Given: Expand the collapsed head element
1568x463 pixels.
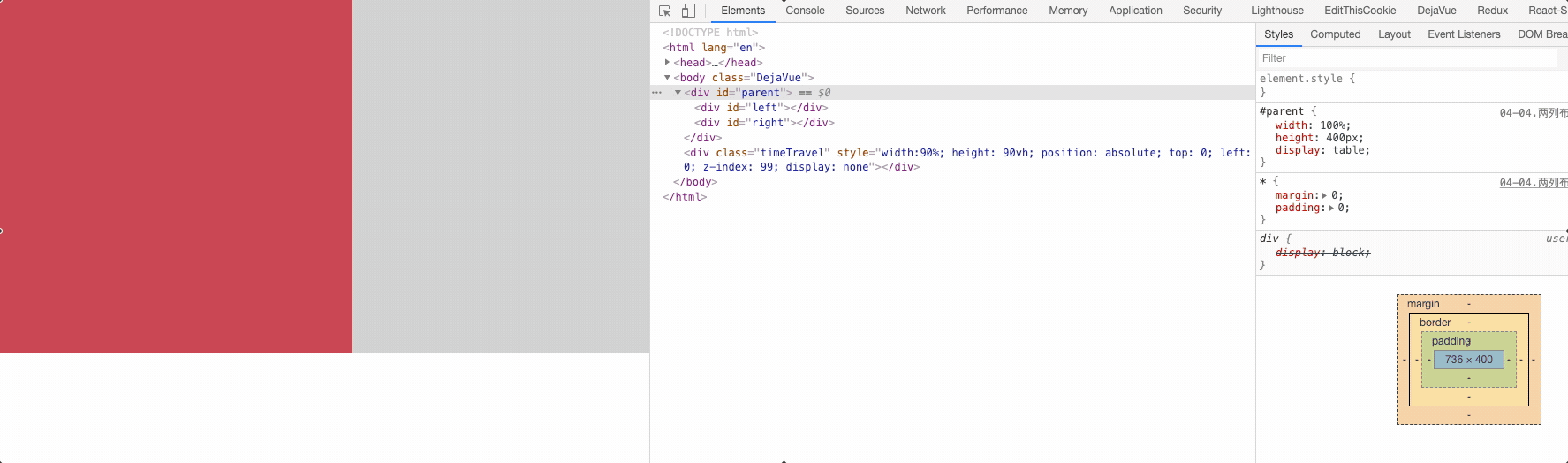Looking at the screenshot, I should 667,63.
